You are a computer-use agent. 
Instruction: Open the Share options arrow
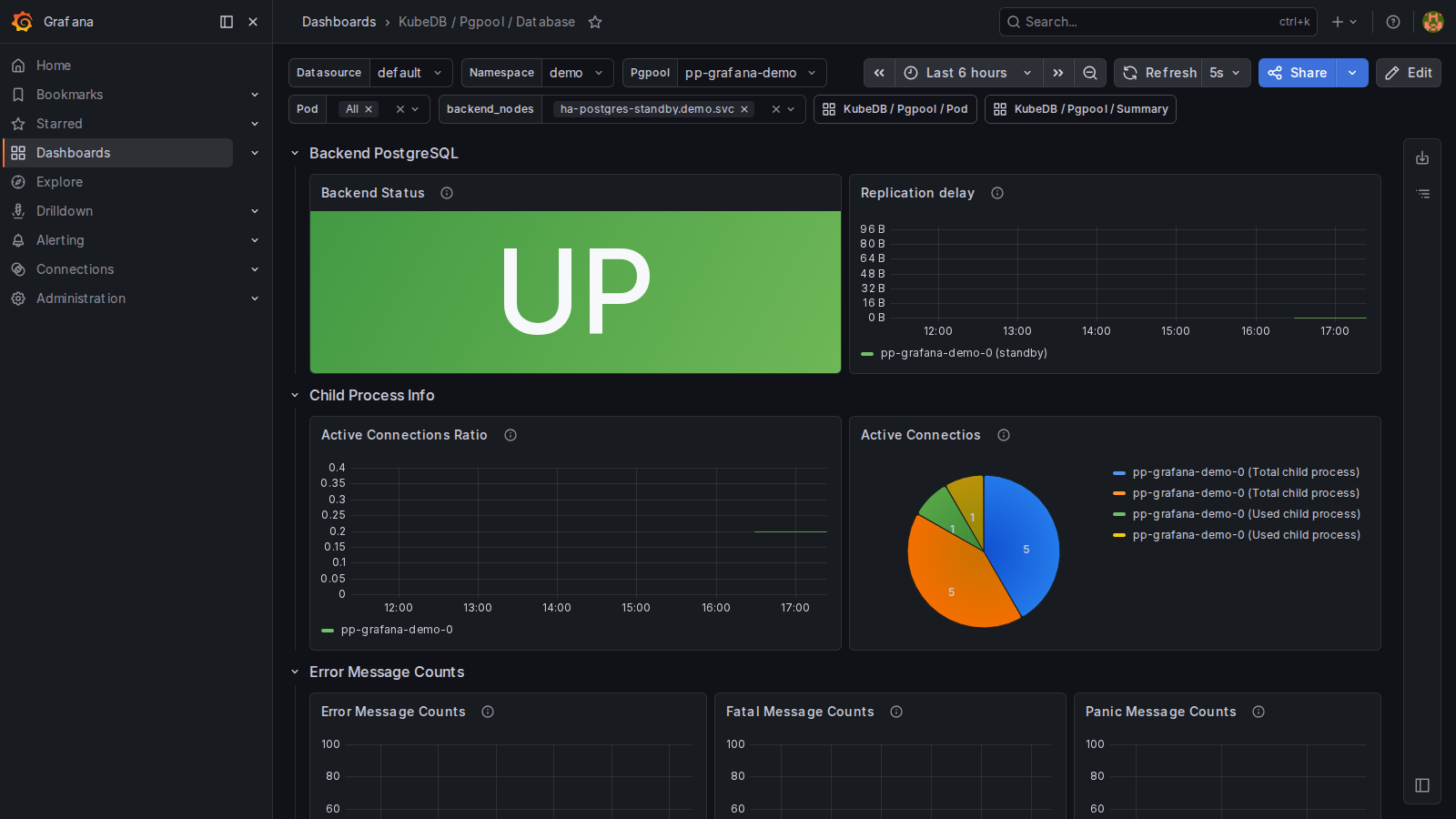[x=1352, y=73]
